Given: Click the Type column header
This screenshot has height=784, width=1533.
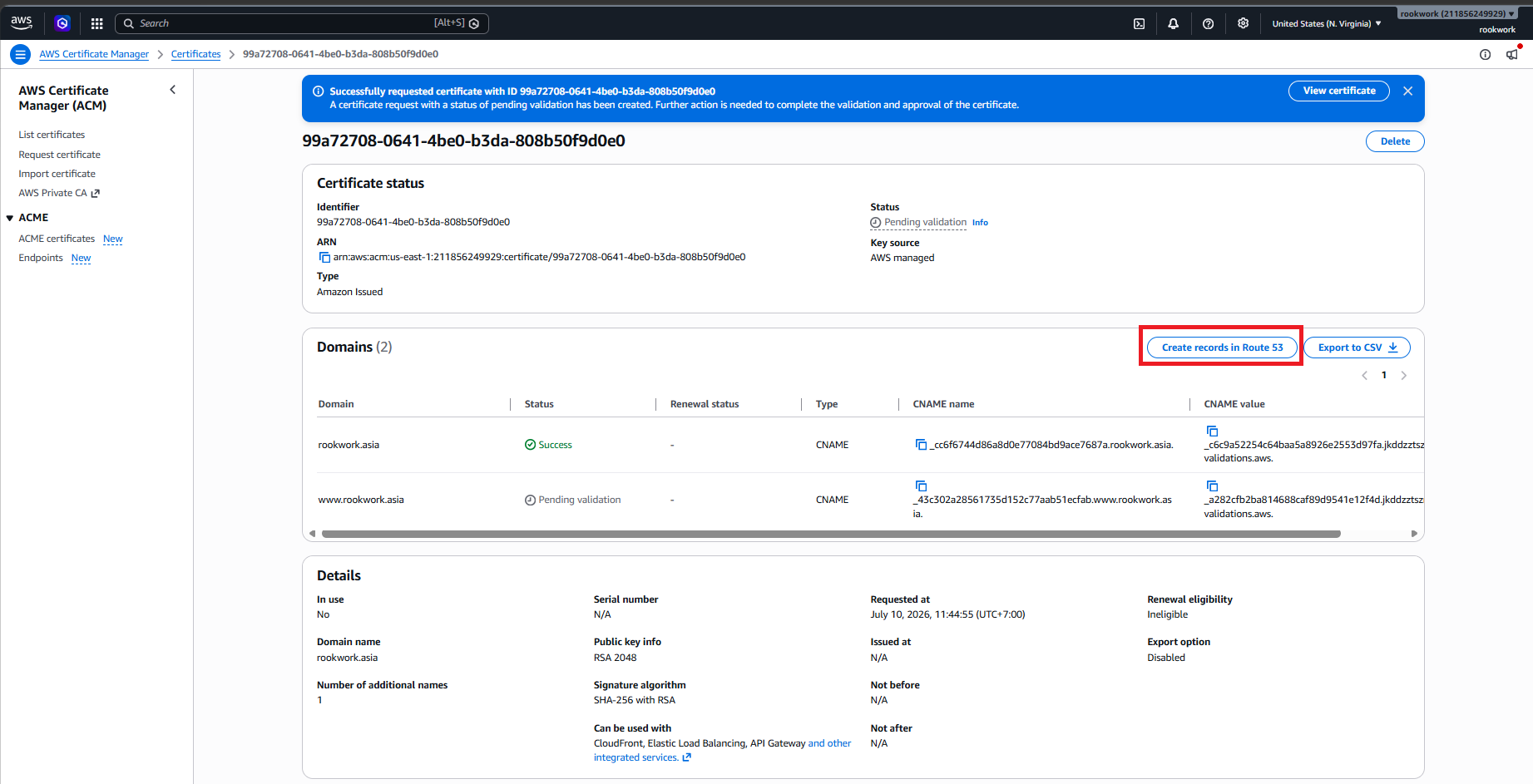Looking at the screenshot, I should (827, 404).
